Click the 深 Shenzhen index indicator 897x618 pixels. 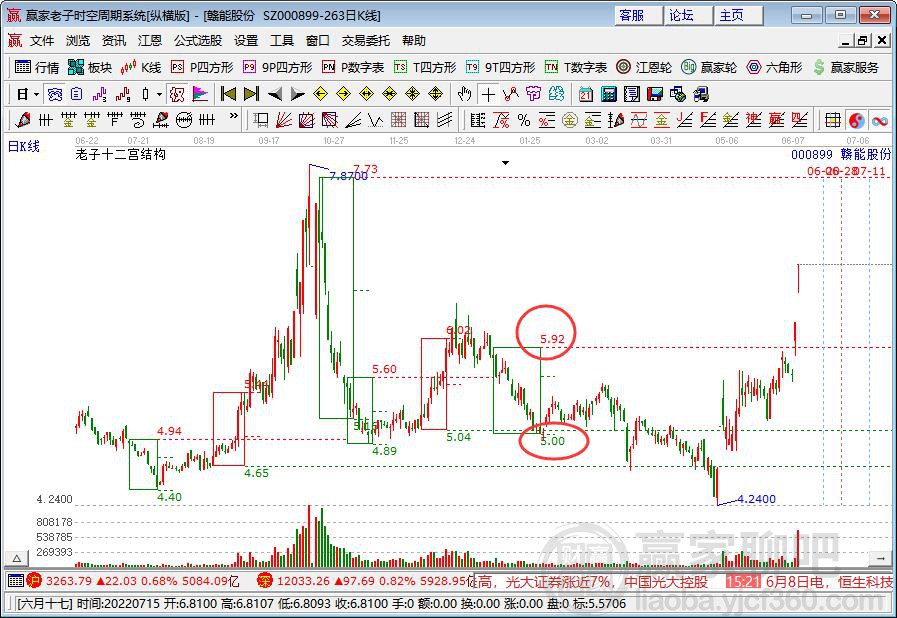265,581
